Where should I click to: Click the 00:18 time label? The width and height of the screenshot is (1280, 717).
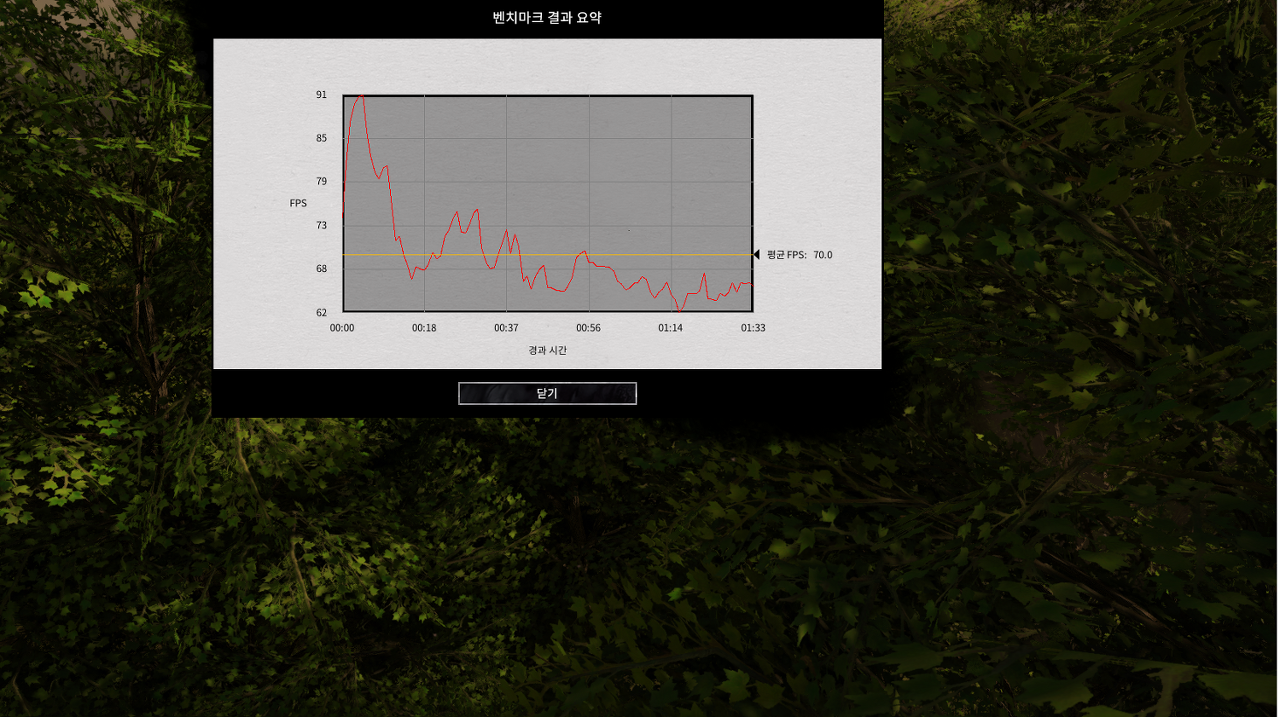point(424,328)
